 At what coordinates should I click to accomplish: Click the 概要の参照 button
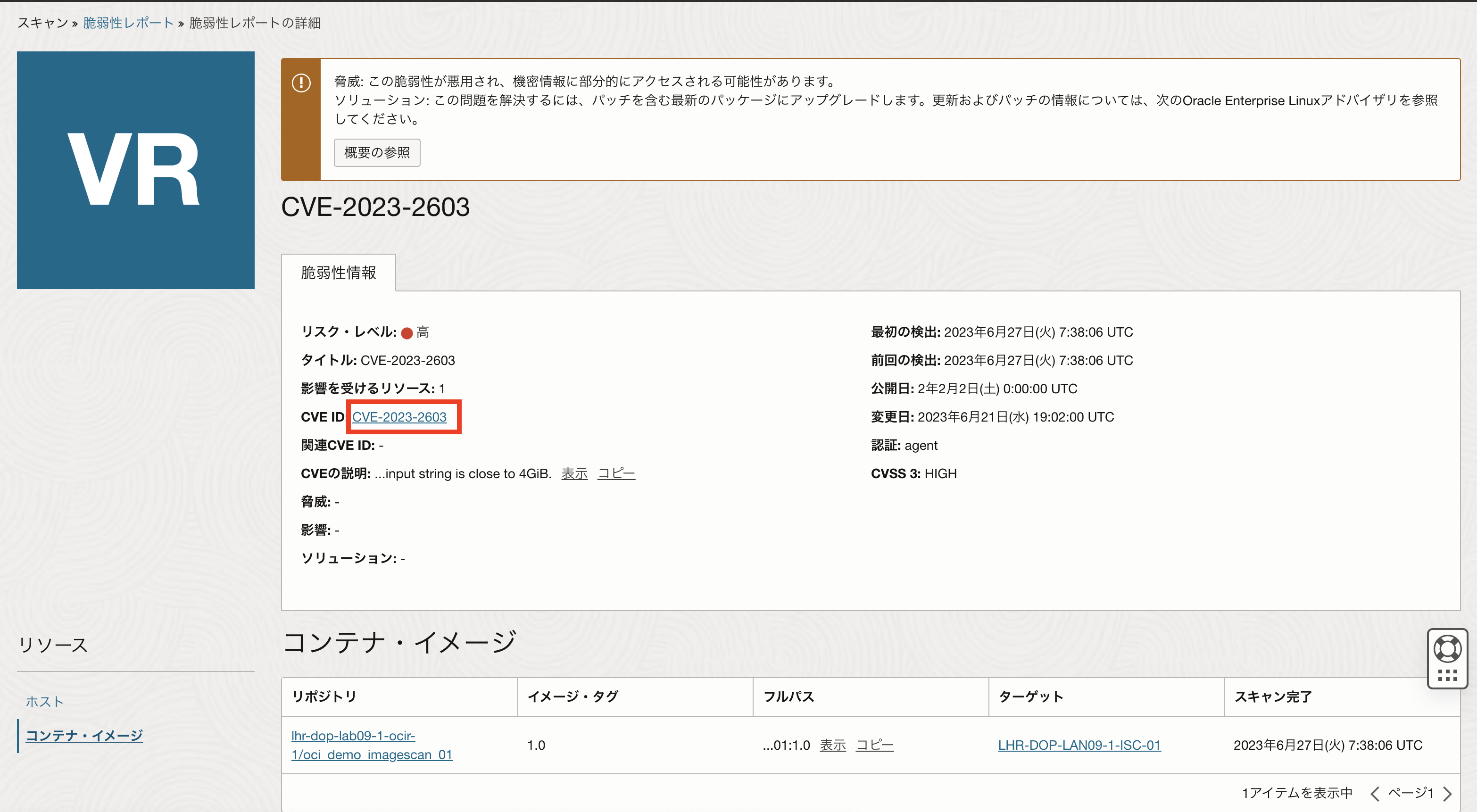[377, 152]
